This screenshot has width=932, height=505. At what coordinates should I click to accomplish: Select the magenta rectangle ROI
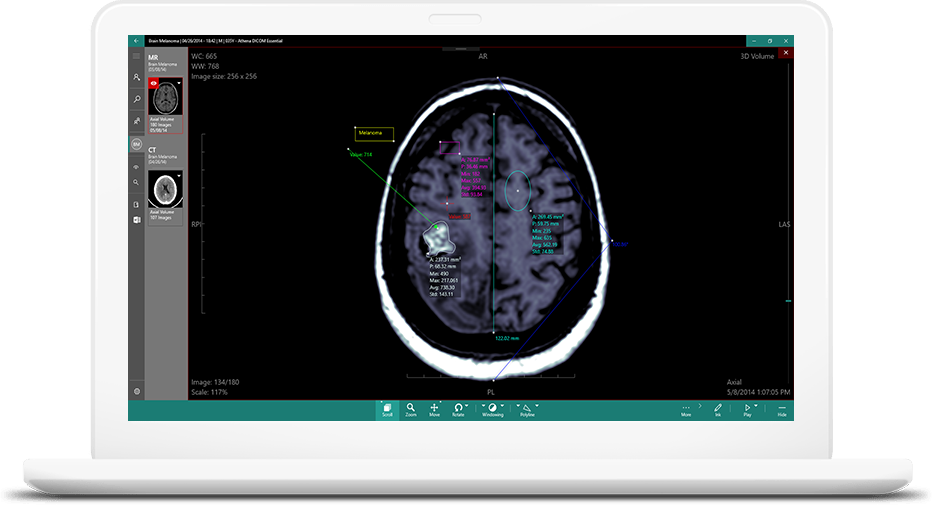tap(449, 147)
